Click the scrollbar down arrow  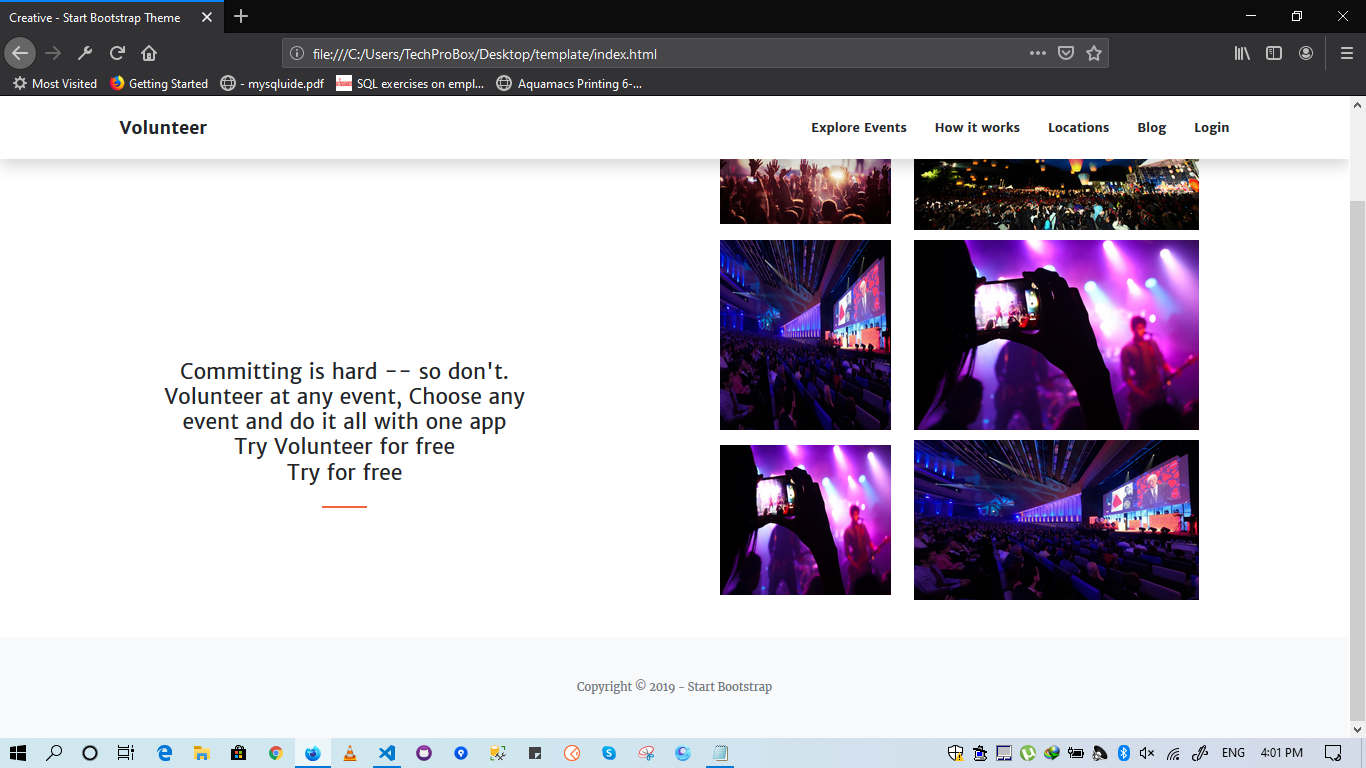coord(1357,730)
